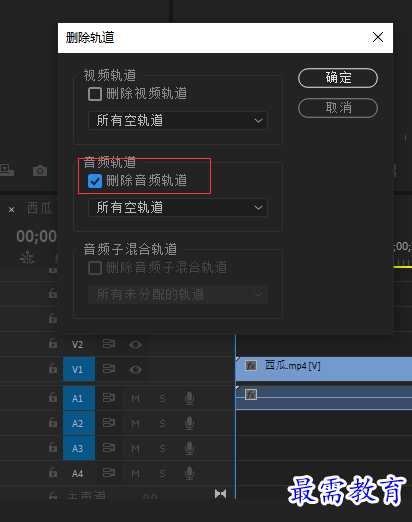Open the audio tracks 所有空轨道 dropdown
The height and width of the screenshot is (522, 412).
178,207
